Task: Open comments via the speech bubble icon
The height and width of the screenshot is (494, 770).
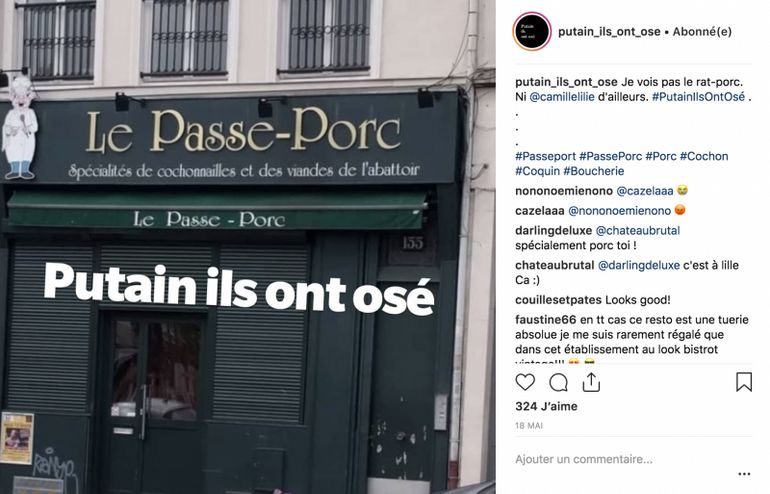Action: (558, 382)
